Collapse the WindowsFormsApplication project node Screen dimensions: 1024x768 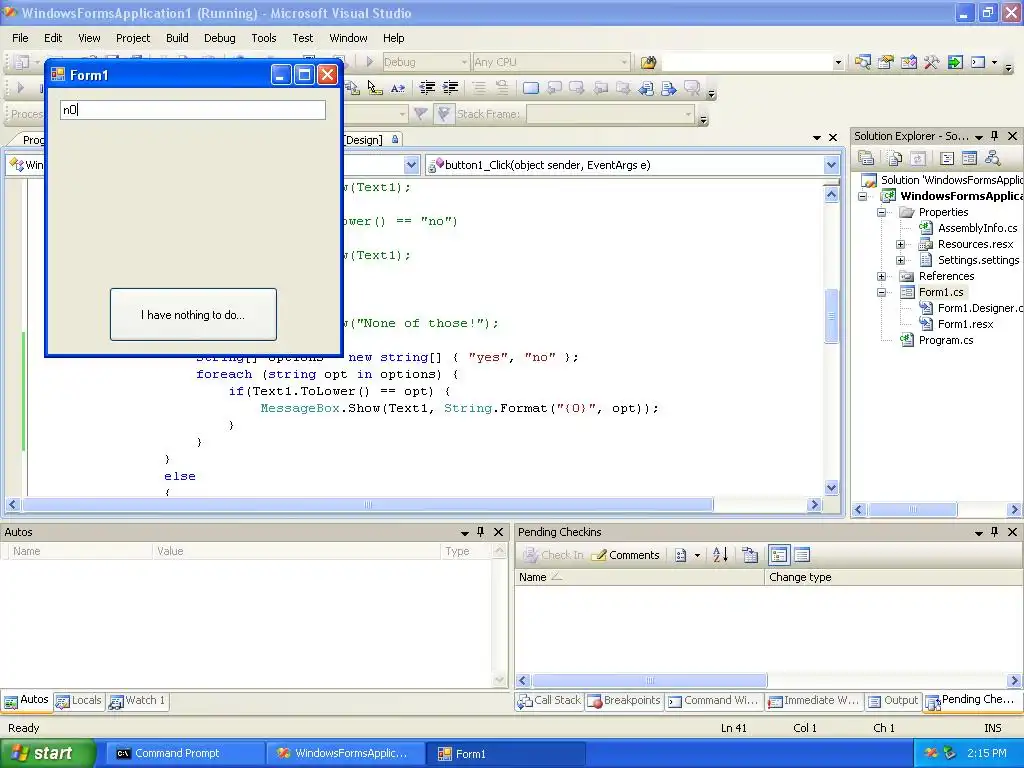click(x=863, y=196)
